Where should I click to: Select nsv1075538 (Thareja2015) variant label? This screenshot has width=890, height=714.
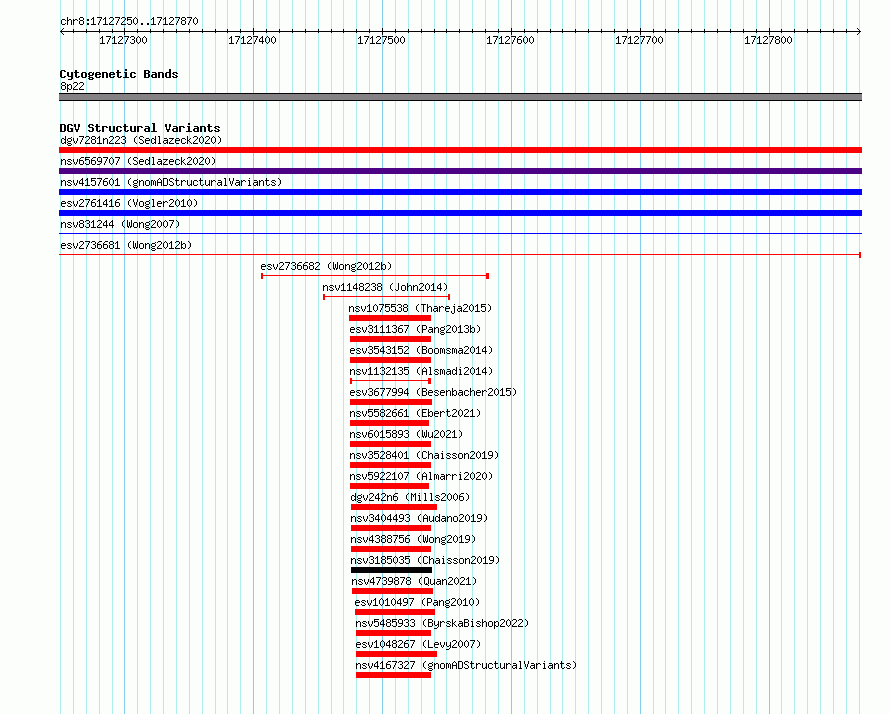[x=420, y=308]
